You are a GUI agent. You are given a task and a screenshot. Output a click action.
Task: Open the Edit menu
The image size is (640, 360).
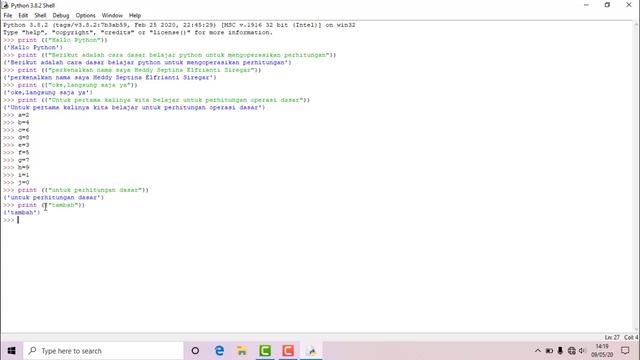coord(23,16)
